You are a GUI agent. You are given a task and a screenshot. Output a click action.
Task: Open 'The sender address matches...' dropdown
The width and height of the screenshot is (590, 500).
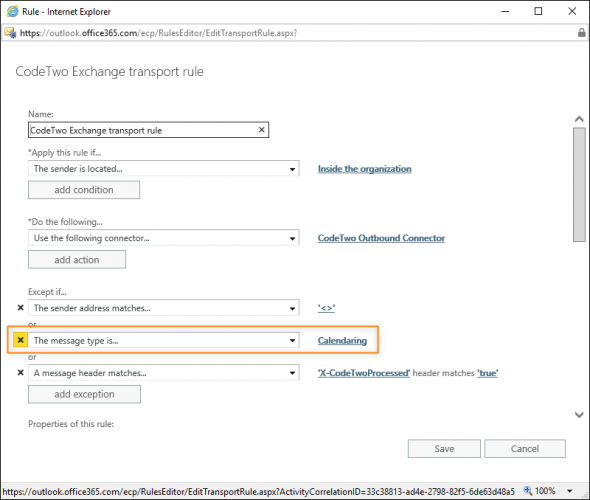[164, 308]
